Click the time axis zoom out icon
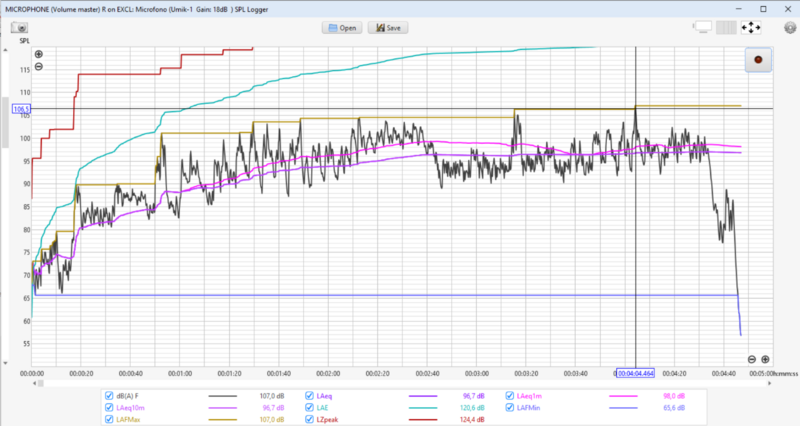Screen dimensions: 800x426 pyautogui.click(x=752, y=359)
